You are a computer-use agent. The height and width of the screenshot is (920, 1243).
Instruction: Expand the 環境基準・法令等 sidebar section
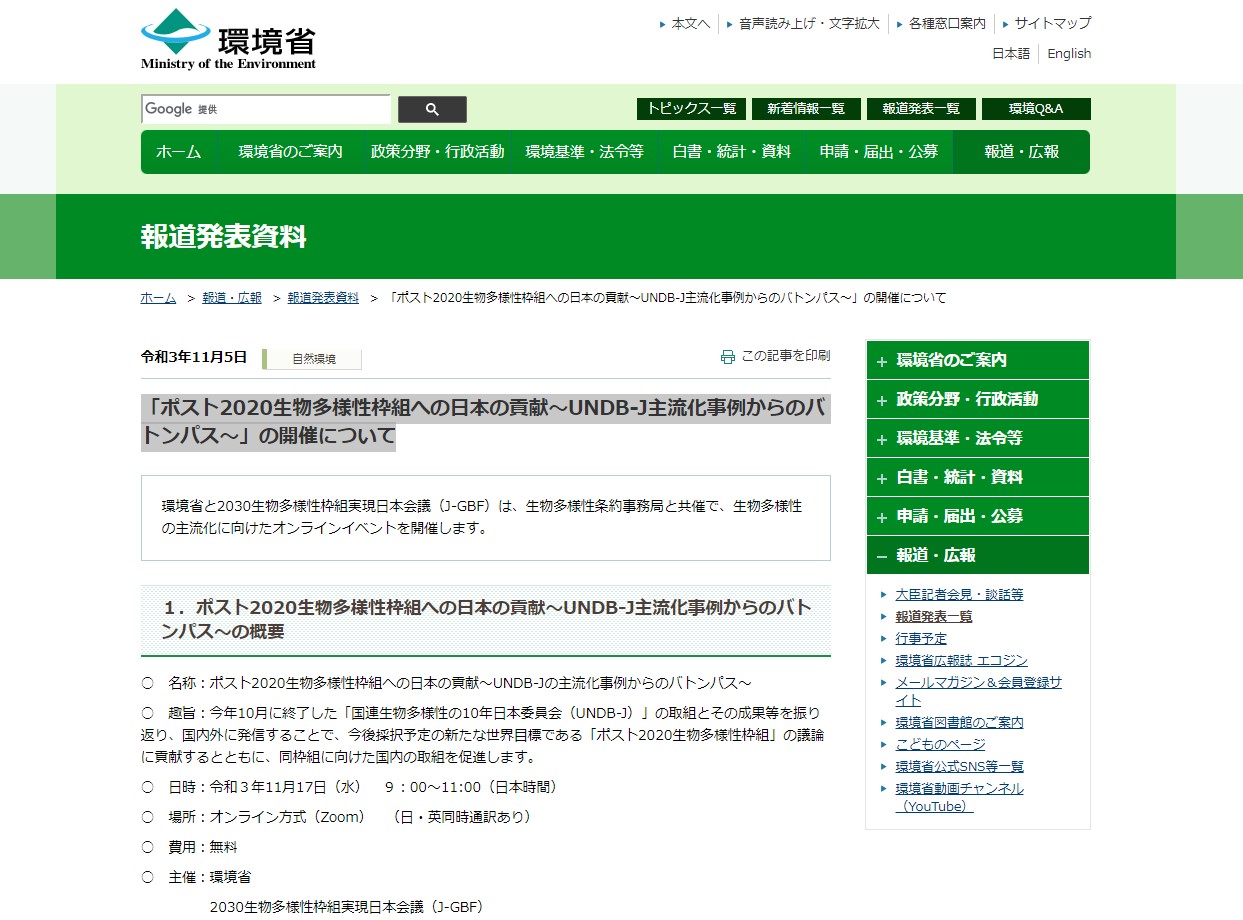881,439
